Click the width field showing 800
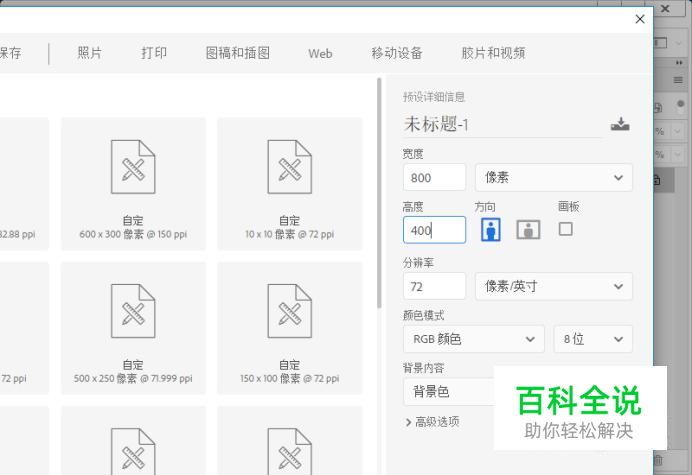 pyautogui.click(x=434, y=177)
